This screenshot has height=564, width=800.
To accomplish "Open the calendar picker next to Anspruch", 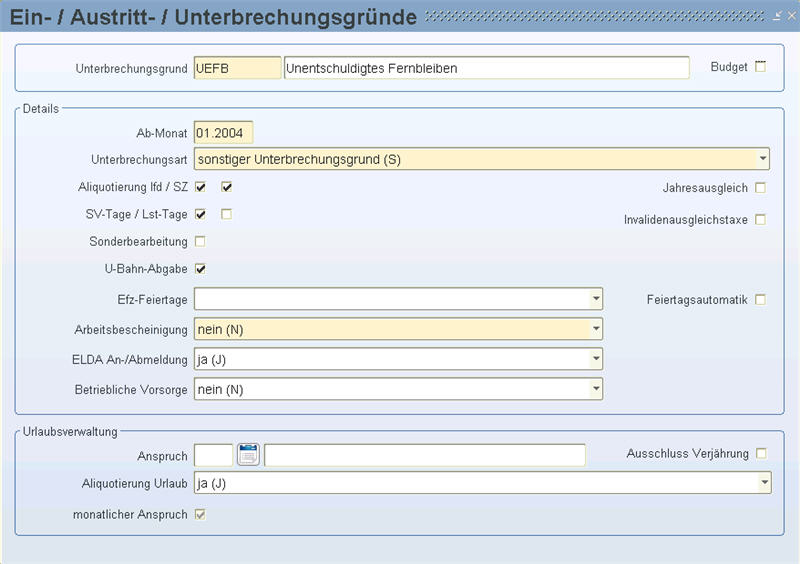I will point(248,455).
